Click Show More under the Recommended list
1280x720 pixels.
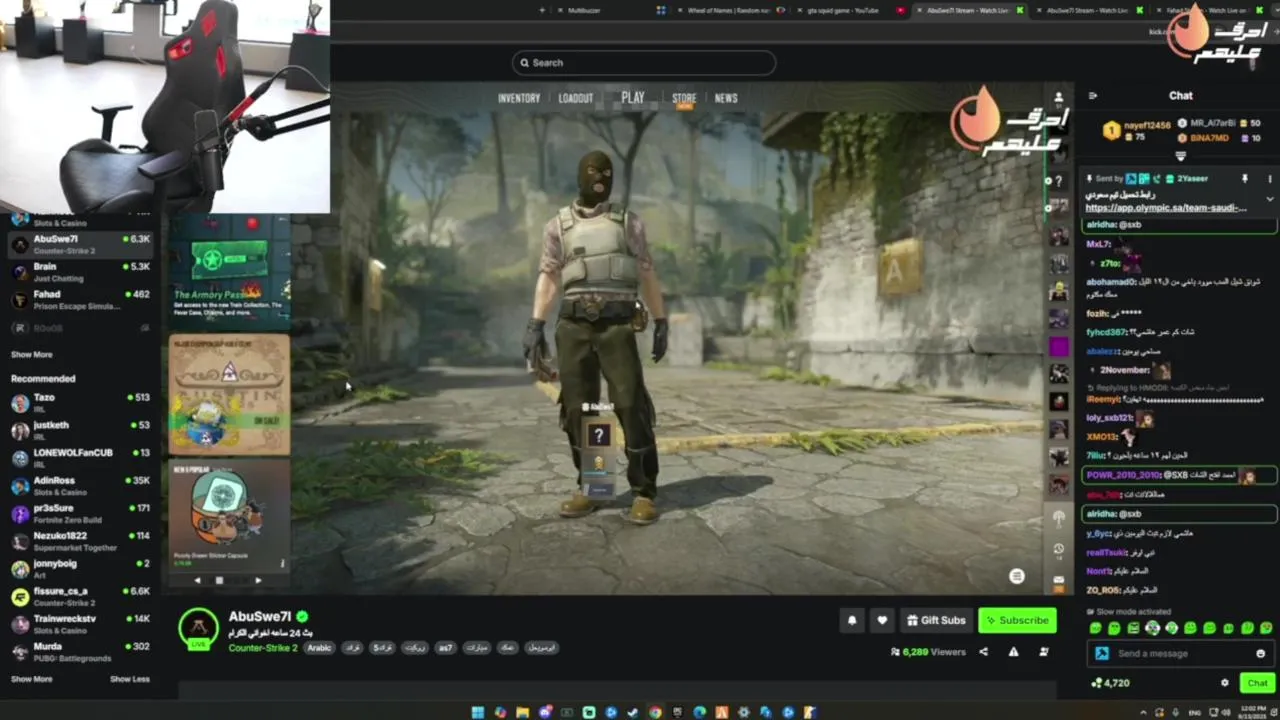tap(32, 679)
